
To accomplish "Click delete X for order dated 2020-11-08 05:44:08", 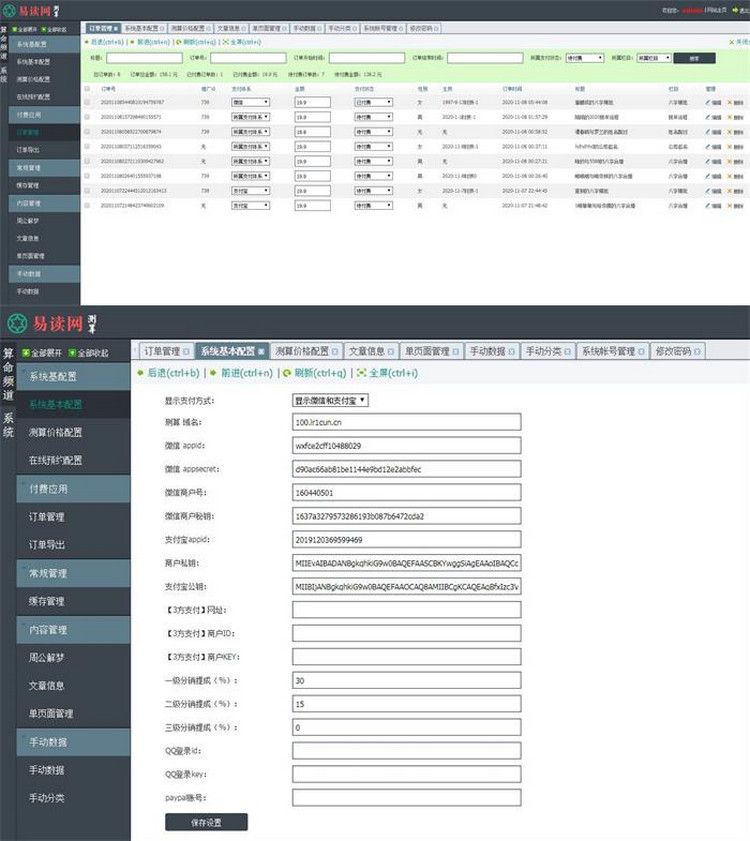I will point(729,102).
